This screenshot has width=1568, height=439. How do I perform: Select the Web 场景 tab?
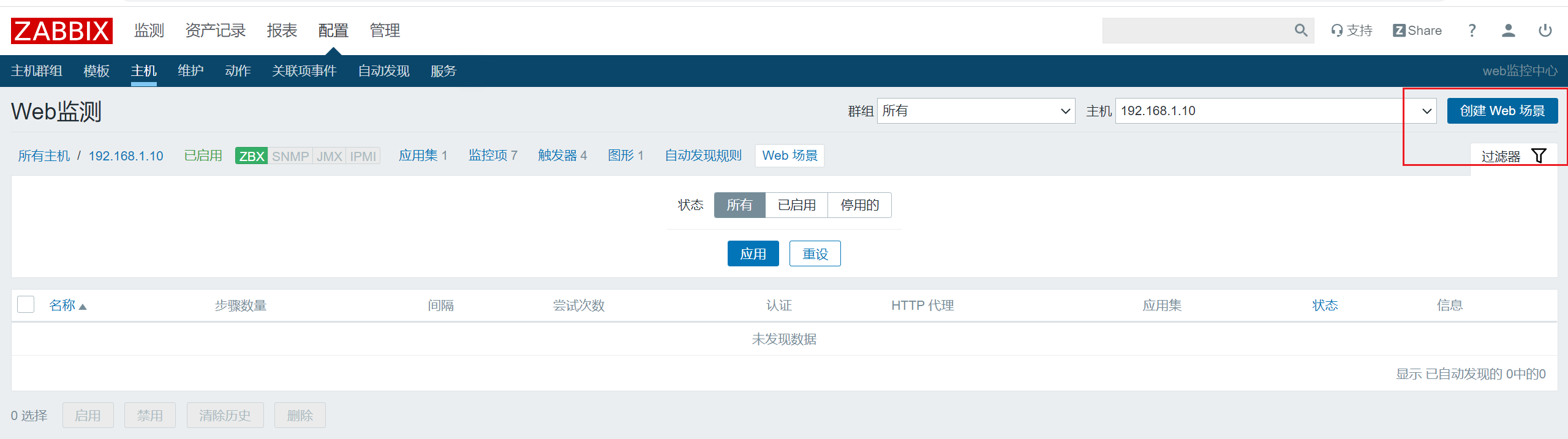click(x=790, y=156)
